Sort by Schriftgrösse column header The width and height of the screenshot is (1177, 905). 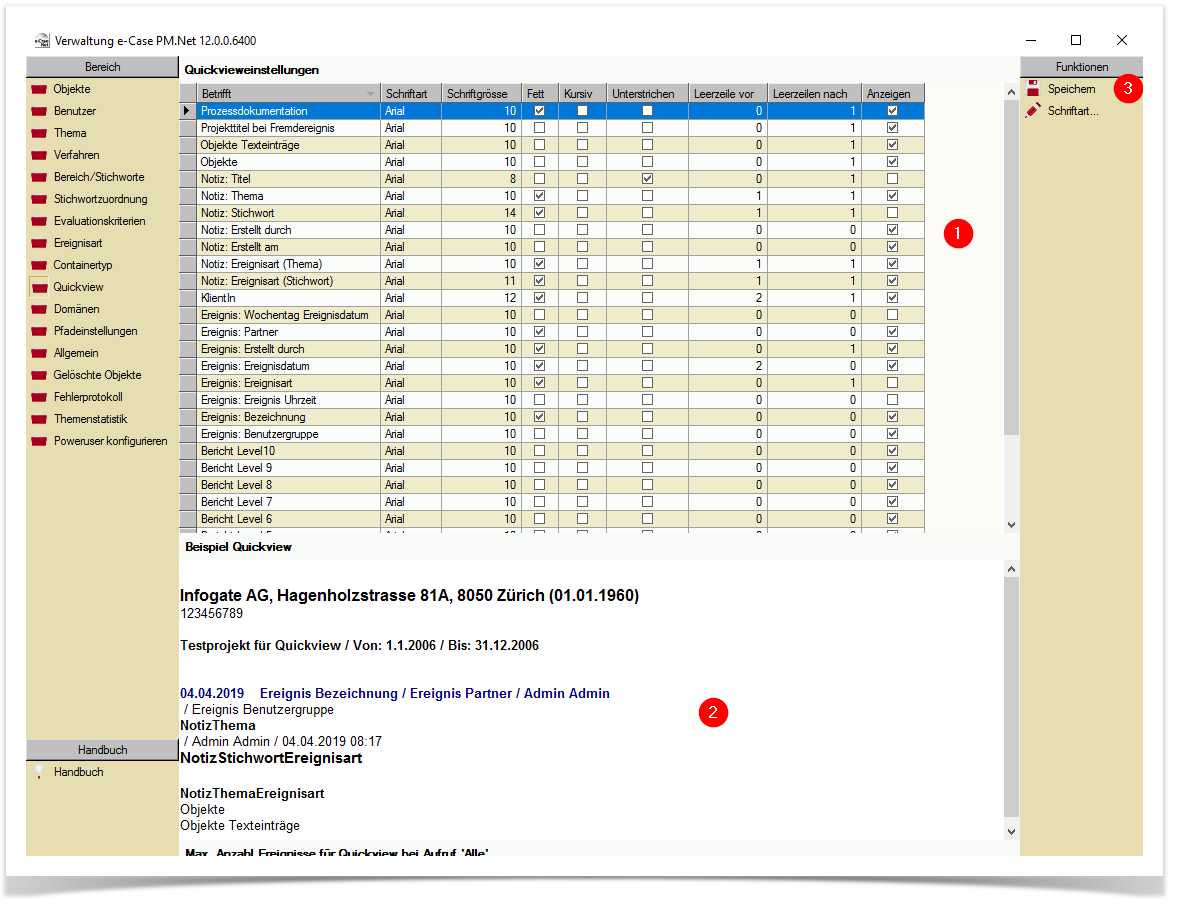(480, 94)
